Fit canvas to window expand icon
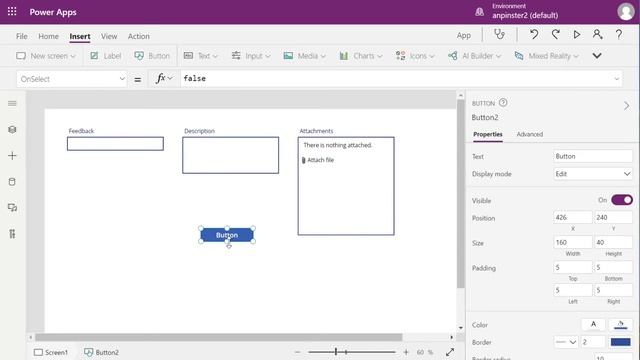This screenshot has width=640, height=360. (x=450, y=352)
